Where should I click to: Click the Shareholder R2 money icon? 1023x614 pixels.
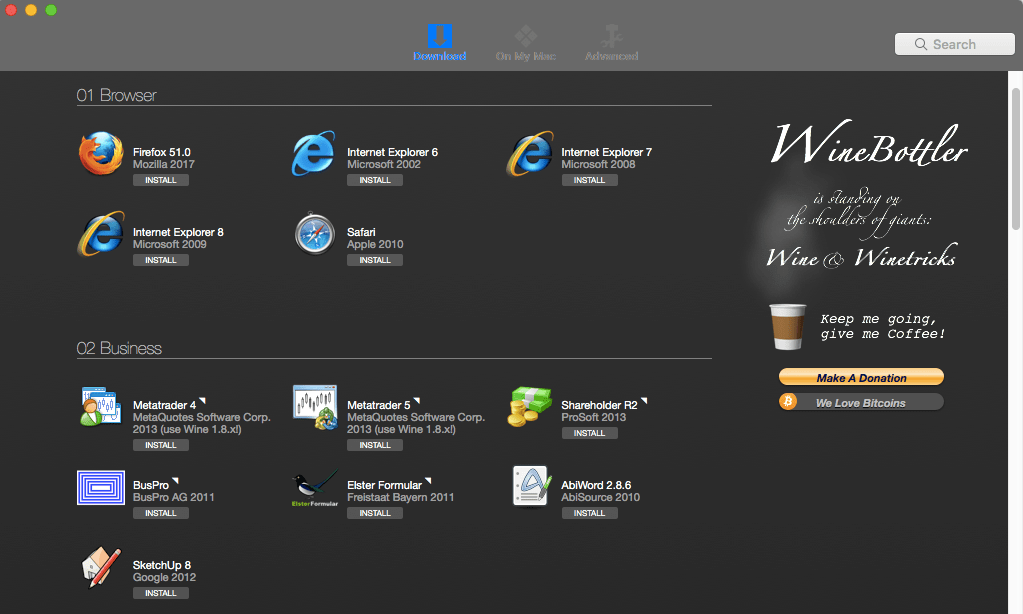click(x=529, y=407)
